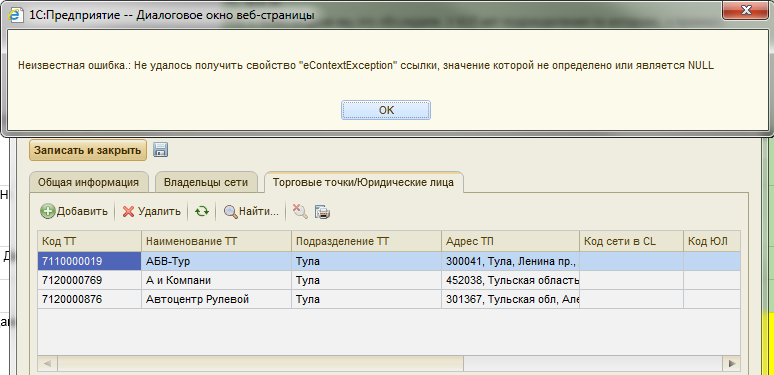Screen dimensions: 774x375
Task: Click the red X icon of Удалить
Action: coord(128,212)
